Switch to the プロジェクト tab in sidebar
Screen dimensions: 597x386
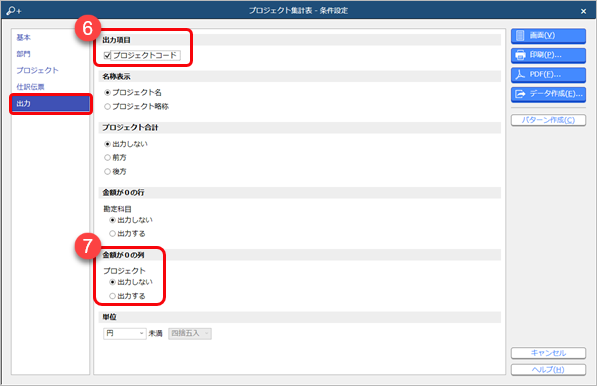click(x=37, y=70)
